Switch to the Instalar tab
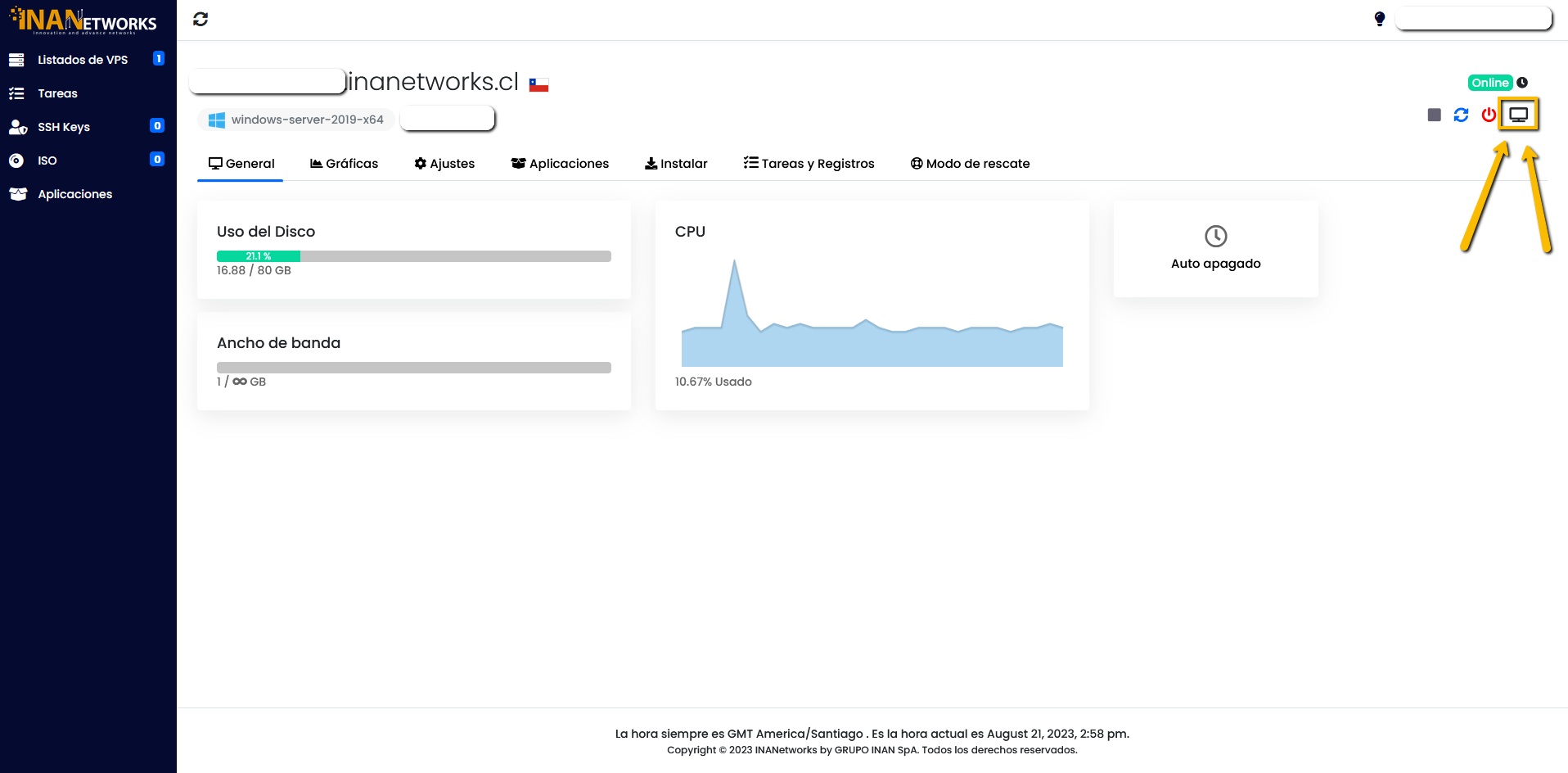This screenshot has width=1568, height=773. [x=676, y=164]
